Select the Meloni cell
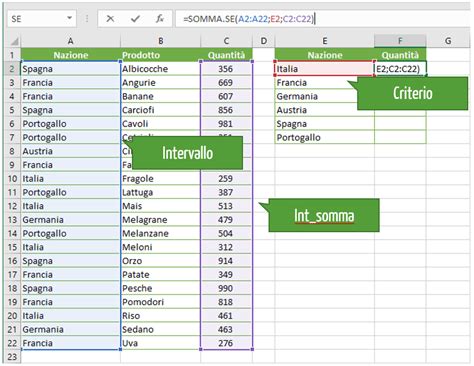This screenshot has height=366, width=474. [x=160, y=247]
